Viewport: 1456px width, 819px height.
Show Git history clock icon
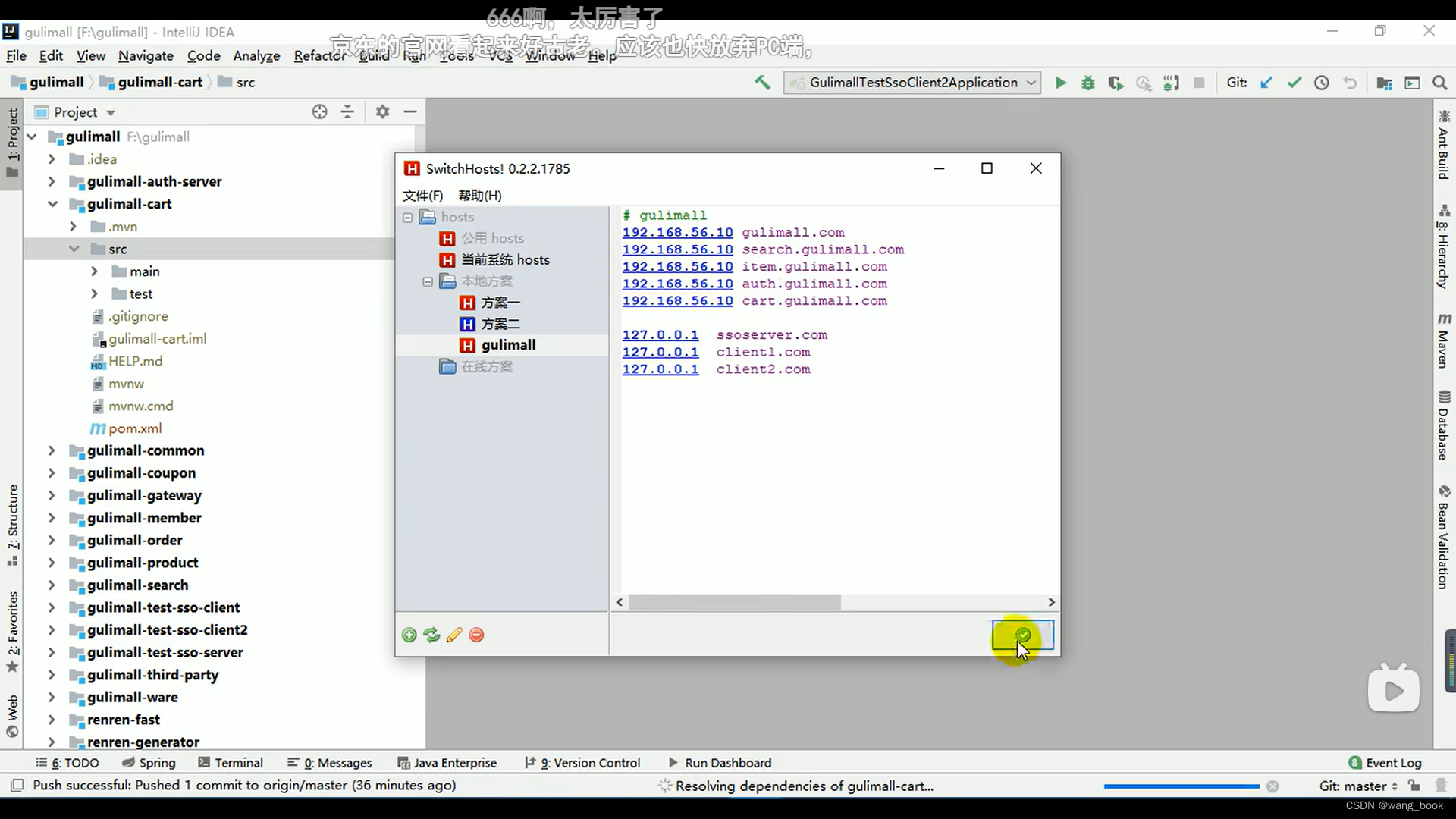[x=1322, y=83]
